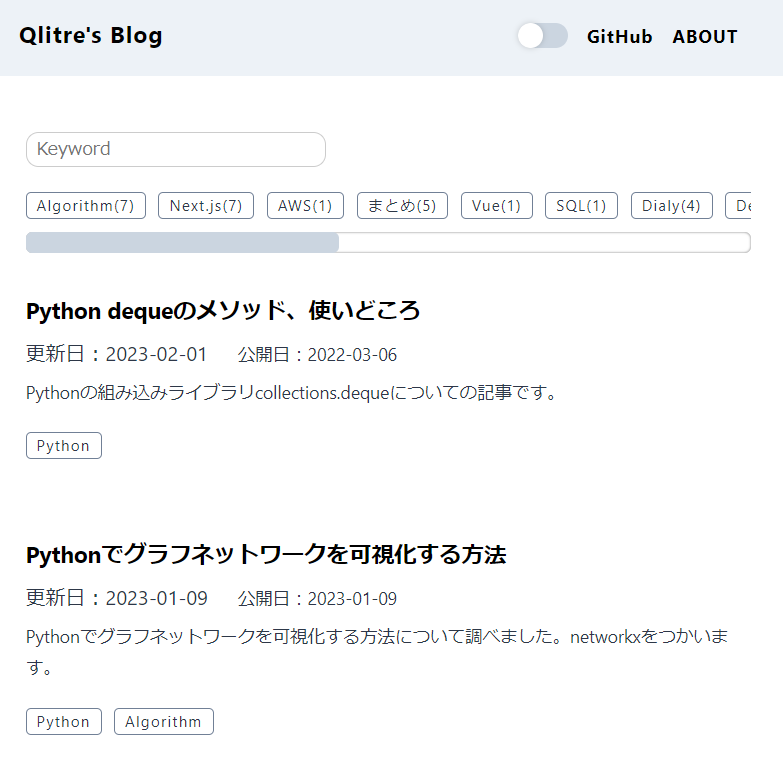783x771 pixels.
Task: Click the partially hidden tag after Dialy
Action: pos(739,206)
